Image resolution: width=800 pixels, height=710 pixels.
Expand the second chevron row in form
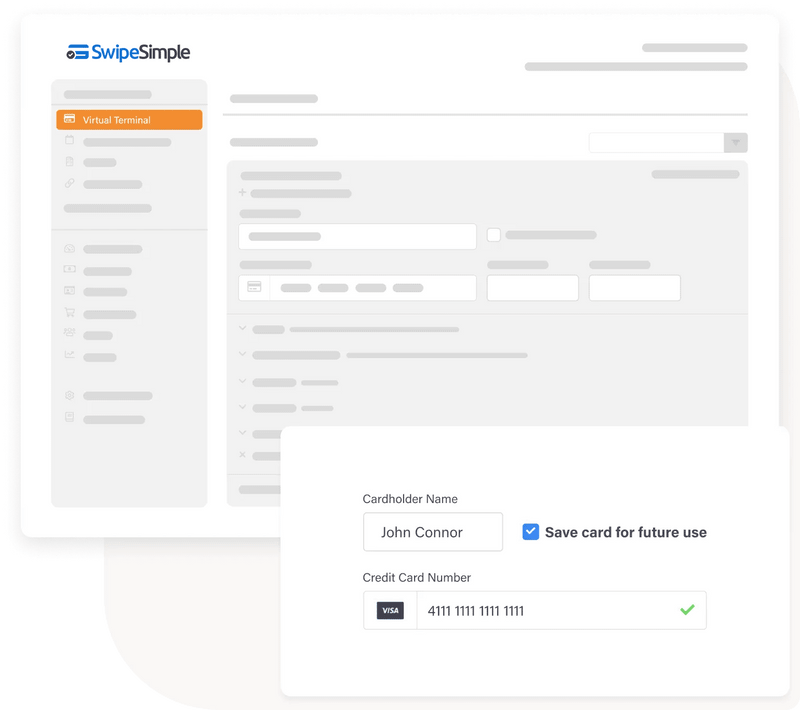click(243, 354)
